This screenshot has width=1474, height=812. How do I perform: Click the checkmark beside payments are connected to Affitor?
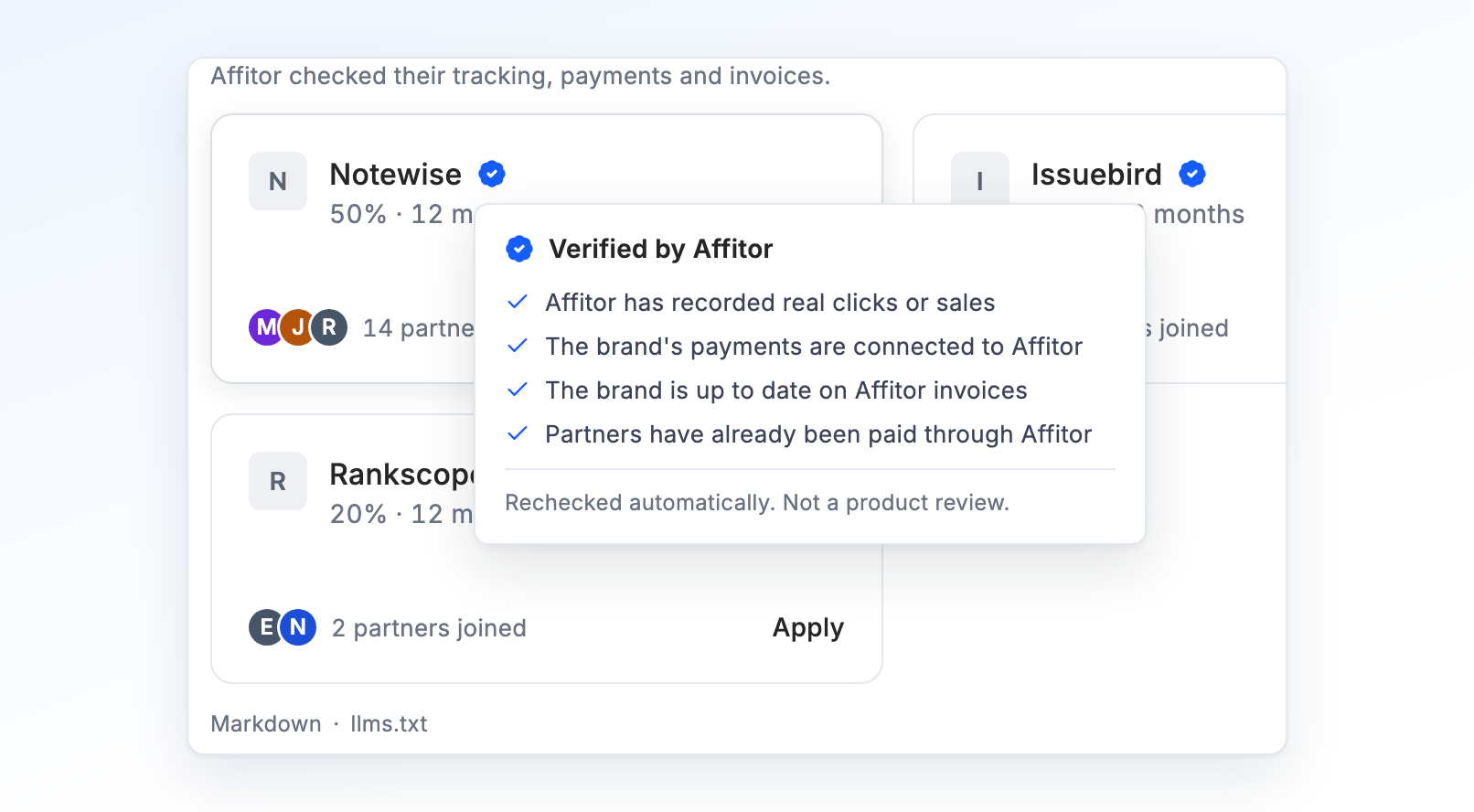click(x=518, y=346)
